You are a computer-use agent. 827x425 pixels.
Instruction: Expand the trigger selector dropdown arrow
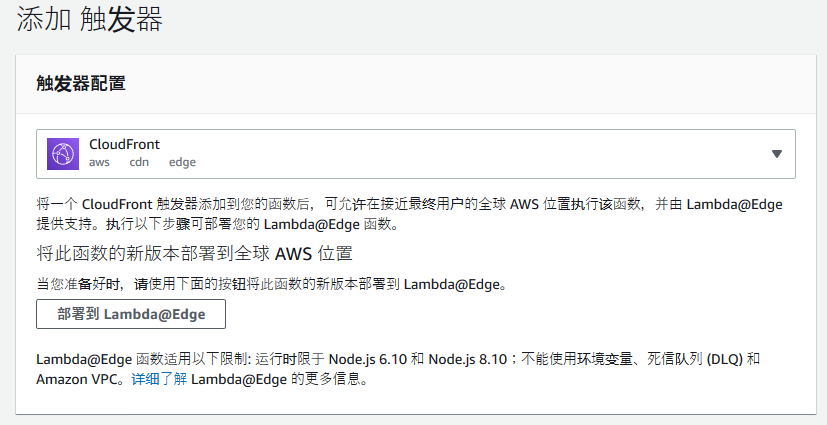point(776,154)
